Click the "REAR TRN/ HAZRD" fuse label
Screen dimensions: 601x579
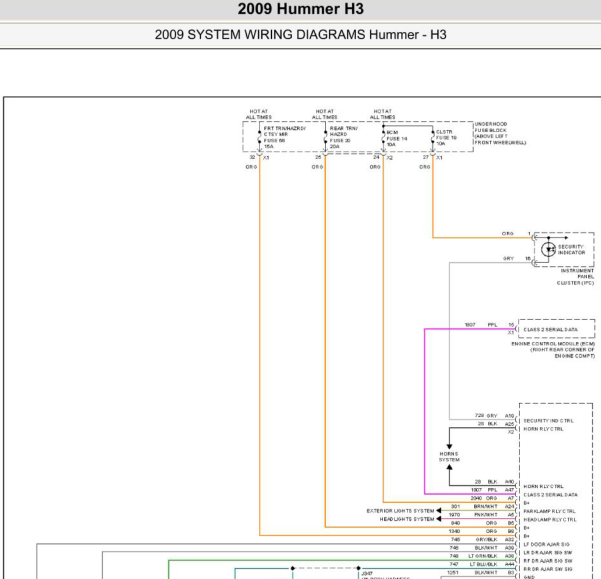pos(343,131)
